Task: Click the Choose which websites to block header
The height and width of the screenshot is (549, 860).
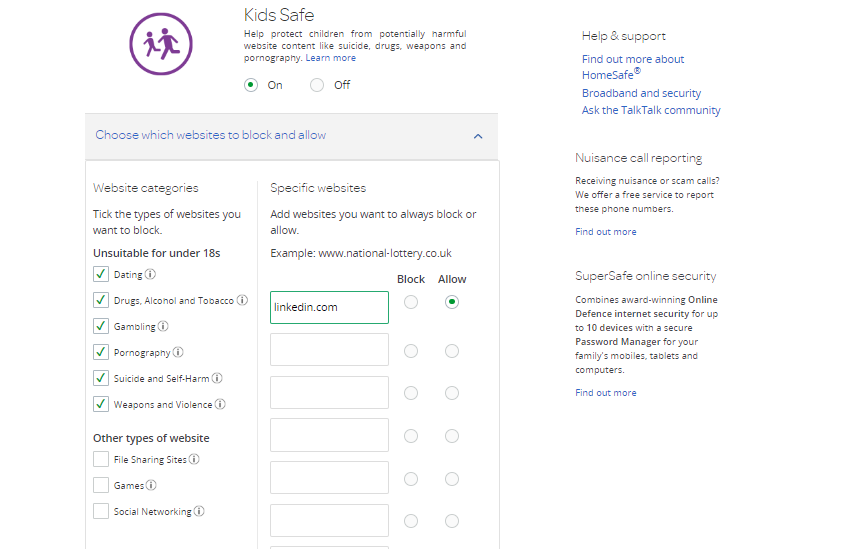Action: coord(211,135)
